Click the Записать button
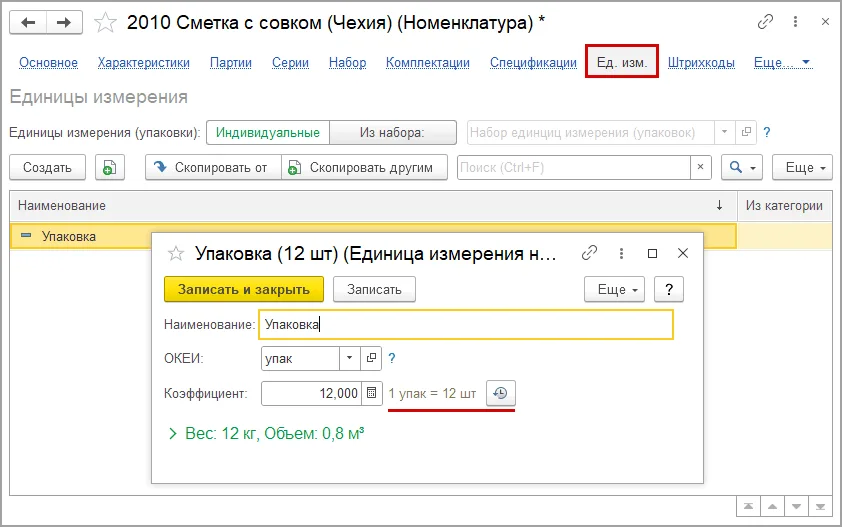 (x=374, y=290)
